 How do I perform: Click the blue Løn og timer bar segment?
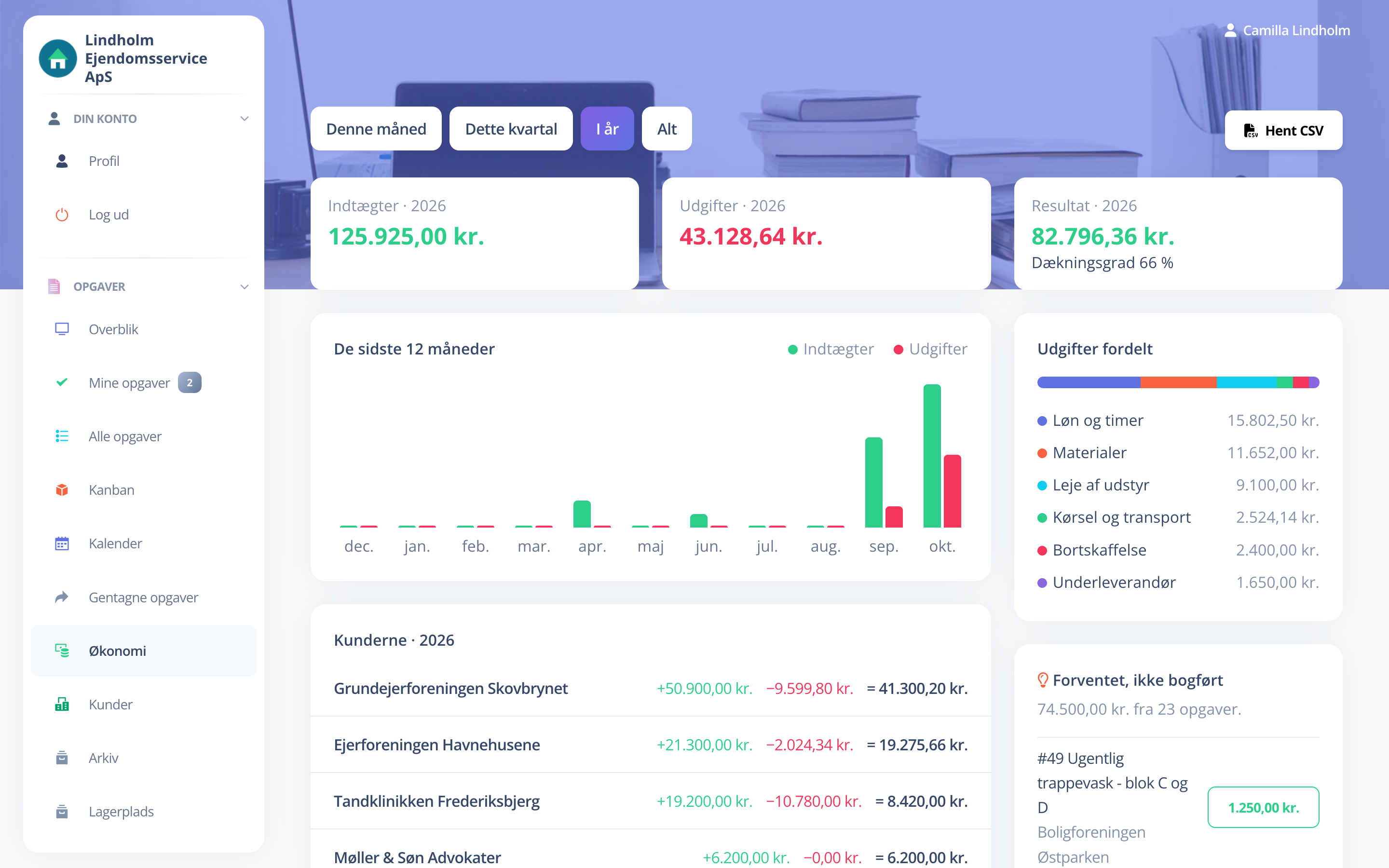tap(1089, 382)
